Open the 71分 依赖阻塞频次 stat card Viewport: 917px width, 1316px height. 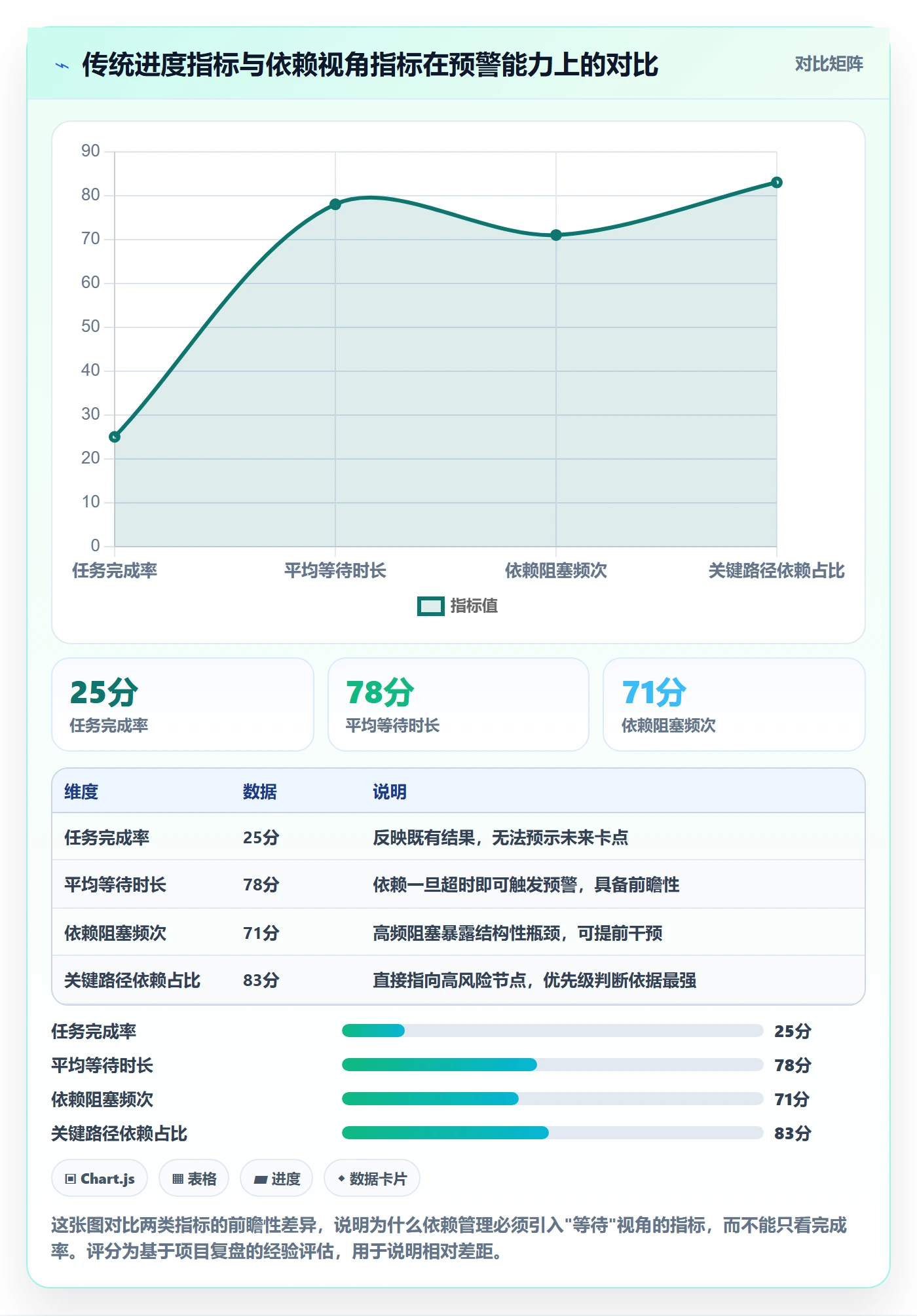pyautogui.click(x=734, y=704)
